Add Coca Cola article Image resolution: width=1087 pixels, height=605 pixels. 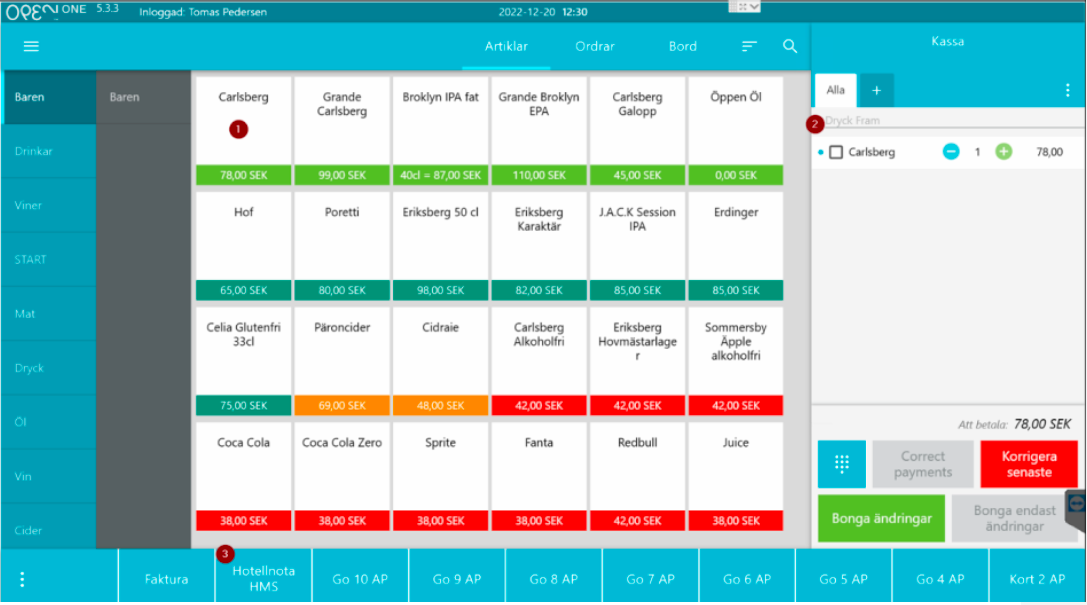click(x=243, y=476)
